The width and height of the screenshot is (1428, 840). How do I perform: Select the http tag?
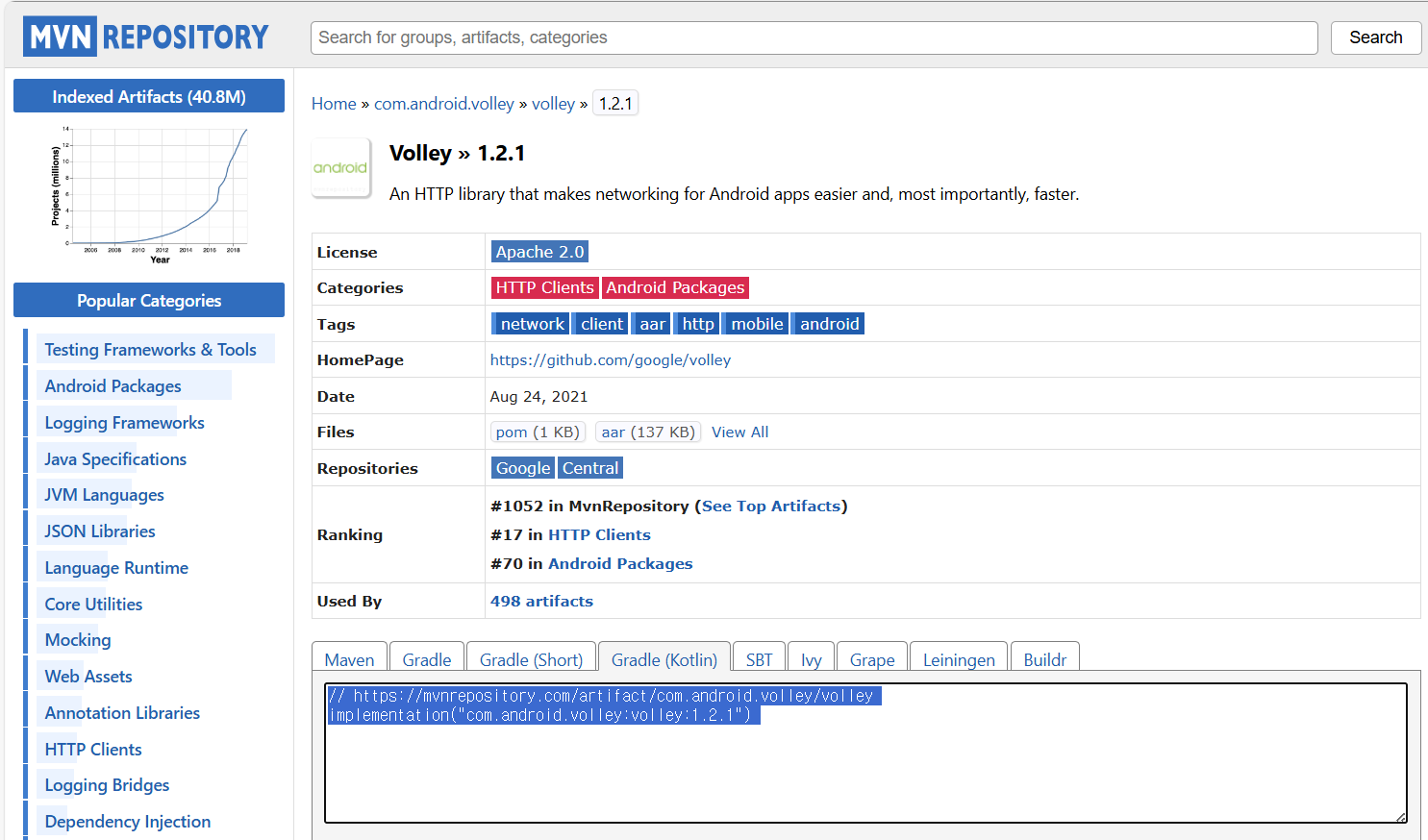coord(698,324)
